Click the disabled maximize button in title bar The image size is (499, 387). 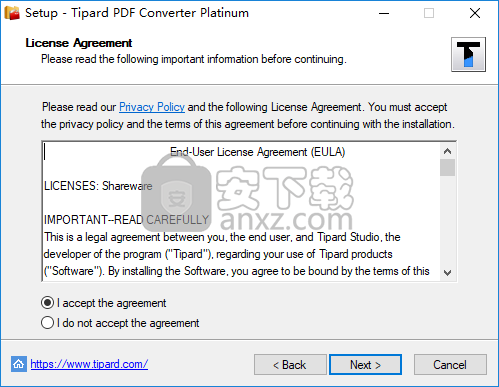(429, 13)
